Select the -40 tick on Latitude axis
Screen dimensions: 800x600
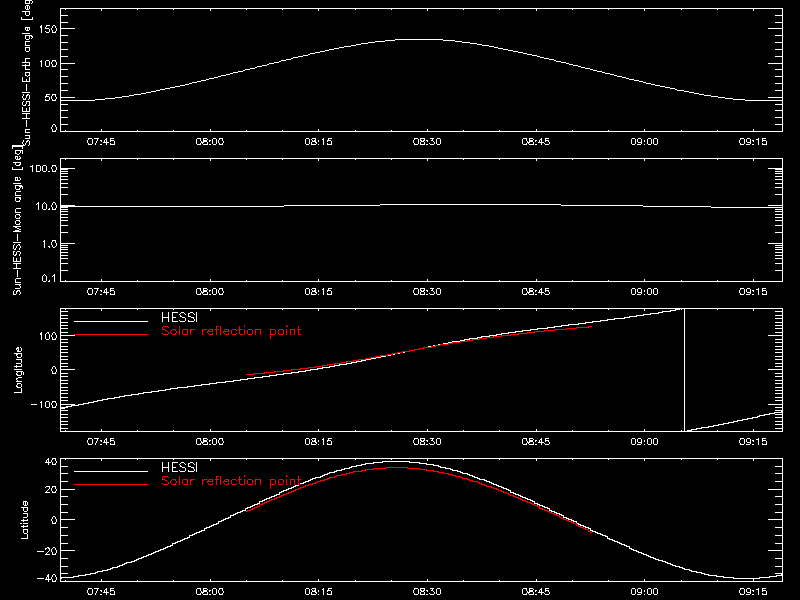click(x=47, y=578)
